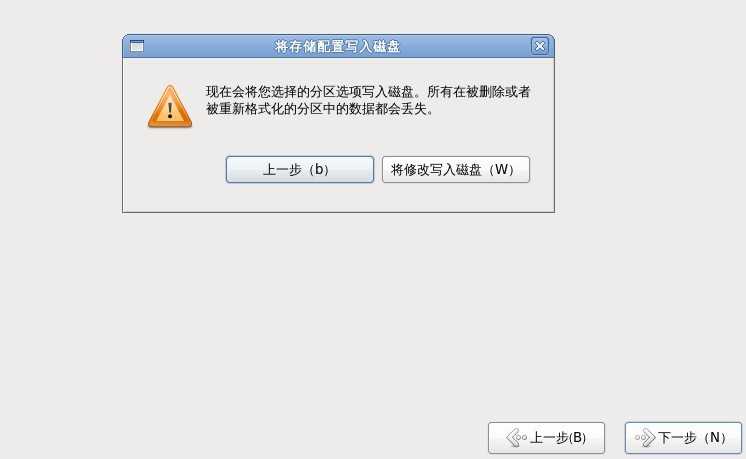Proceed with the bottom 下一步 (N) button

click(x=683, y=438)
